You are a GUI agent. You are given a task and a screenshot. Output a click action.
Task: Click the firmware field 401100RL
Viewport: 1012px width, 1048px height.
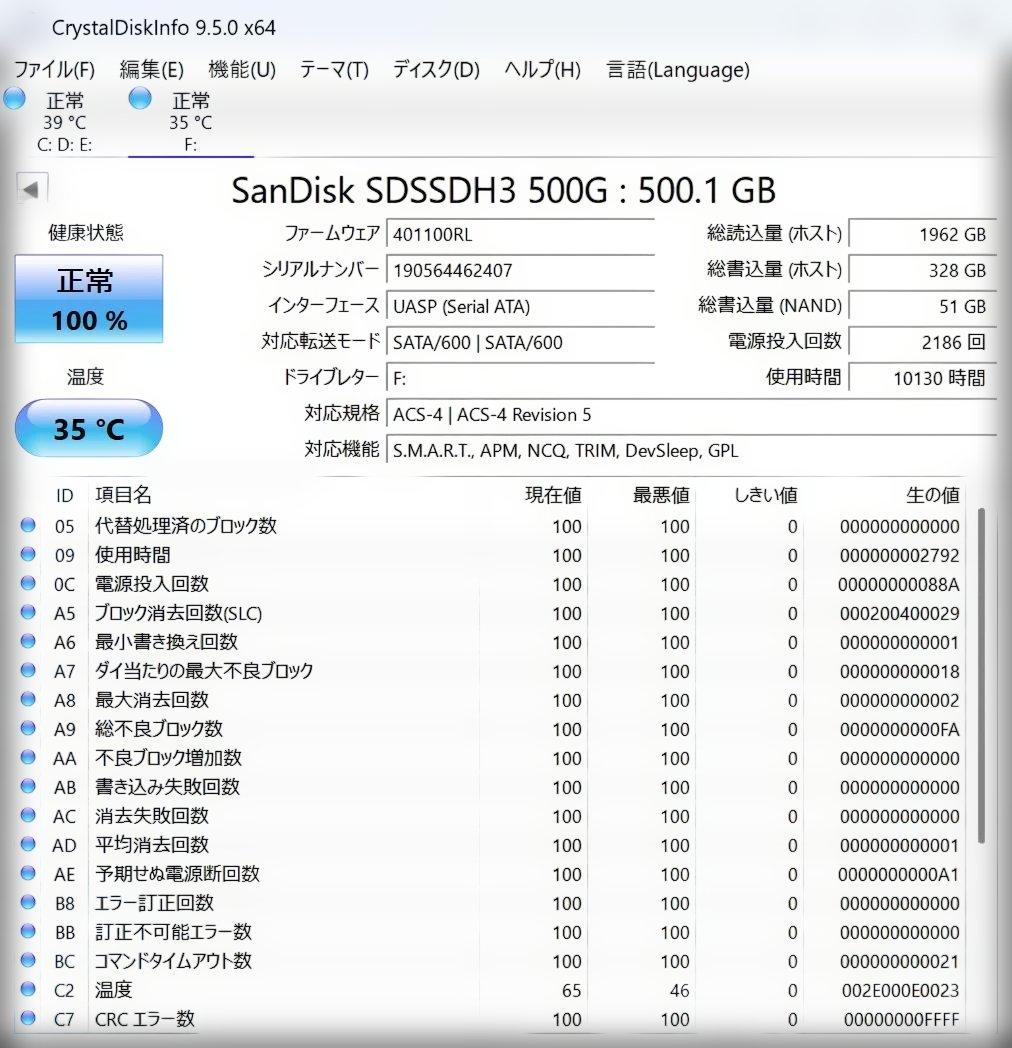520,235
